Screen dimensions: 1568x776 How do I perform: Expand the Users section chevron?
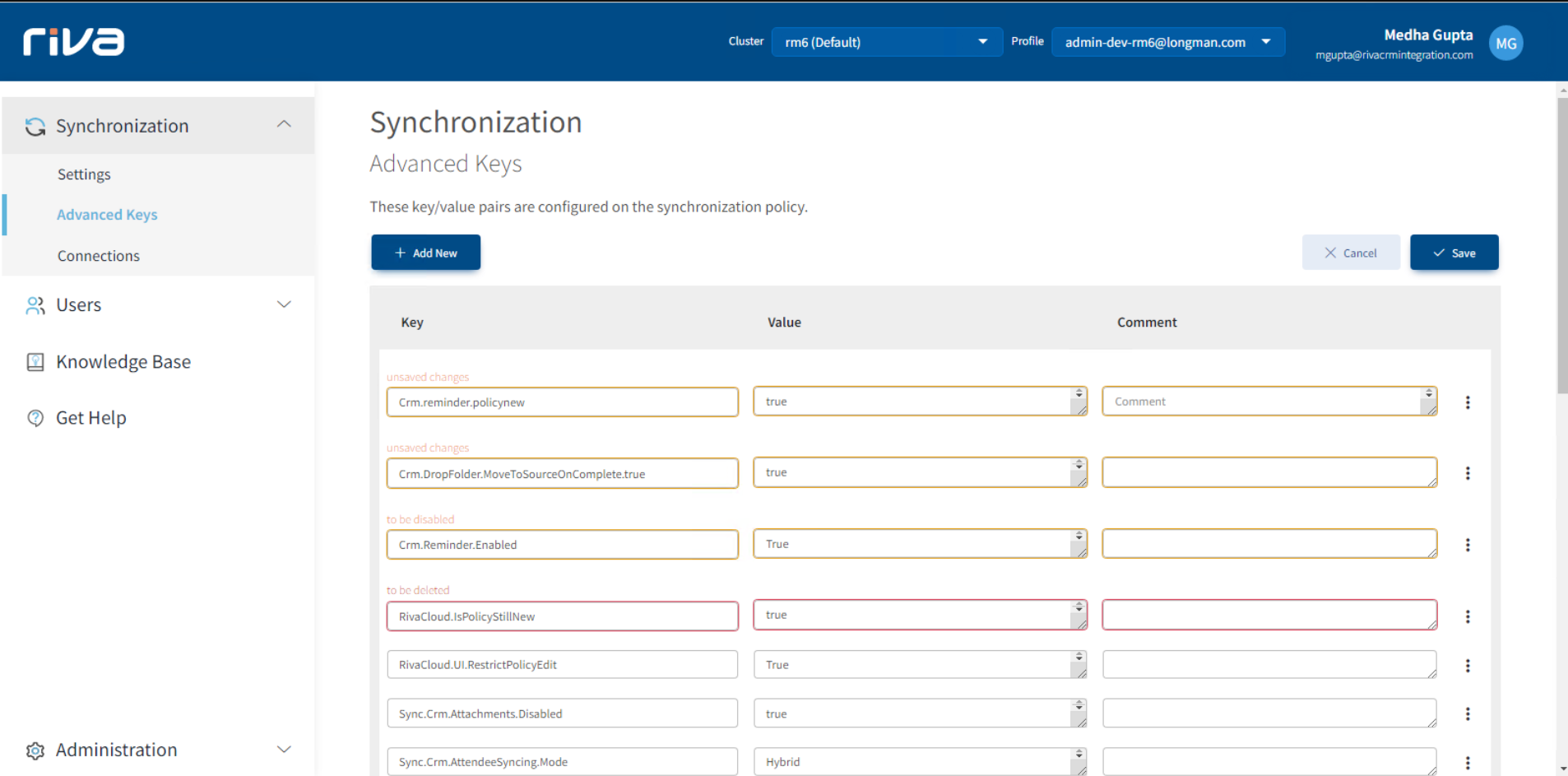pos(284,304)
